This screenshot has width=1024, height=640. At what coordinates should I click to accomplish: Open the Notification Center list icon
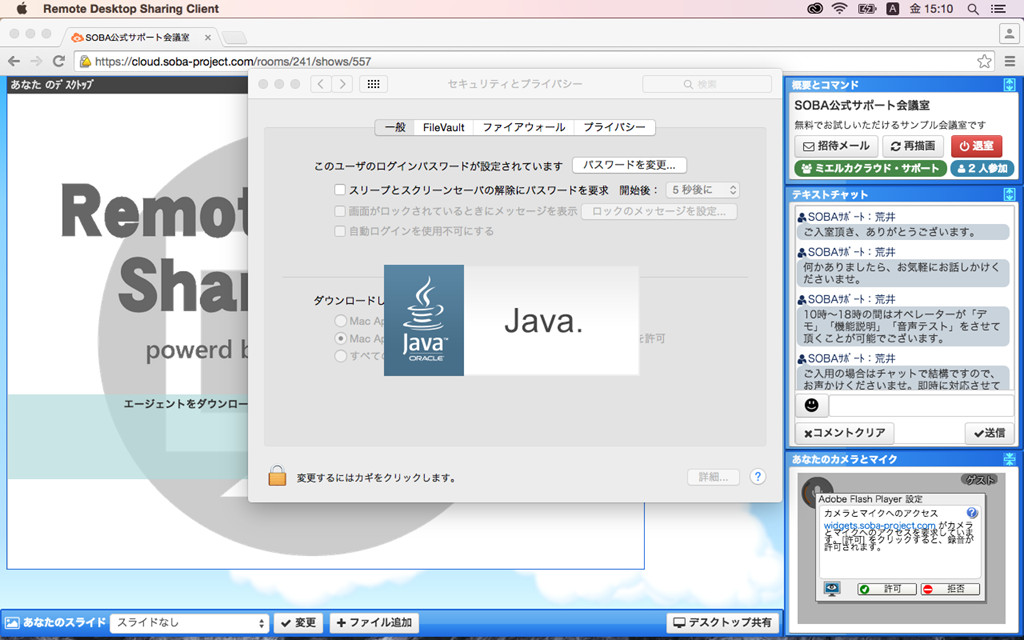(x=999, y=8)
